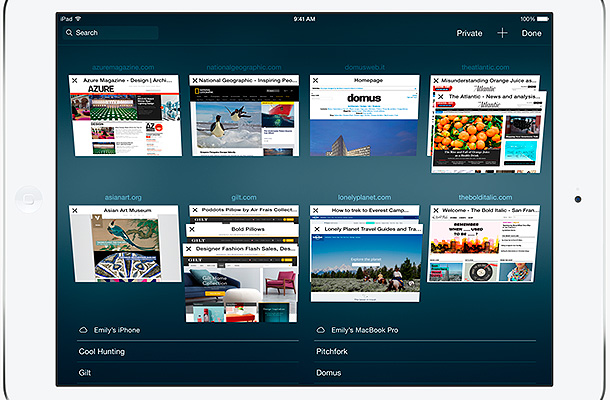This screenshot has height=400, width=610.
Task: Close the National Geographic tab
Action: tap(195, 80)
